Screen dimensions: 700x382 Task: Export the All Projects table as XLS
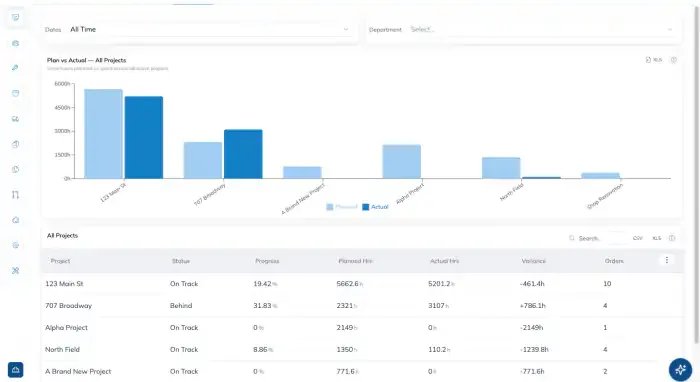657,238
